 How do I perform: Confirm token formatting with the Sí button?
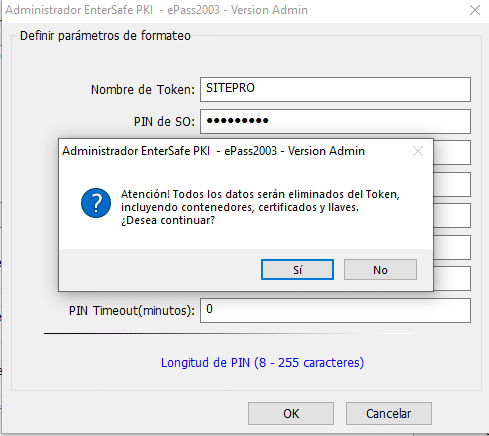(x=297, y=269)
